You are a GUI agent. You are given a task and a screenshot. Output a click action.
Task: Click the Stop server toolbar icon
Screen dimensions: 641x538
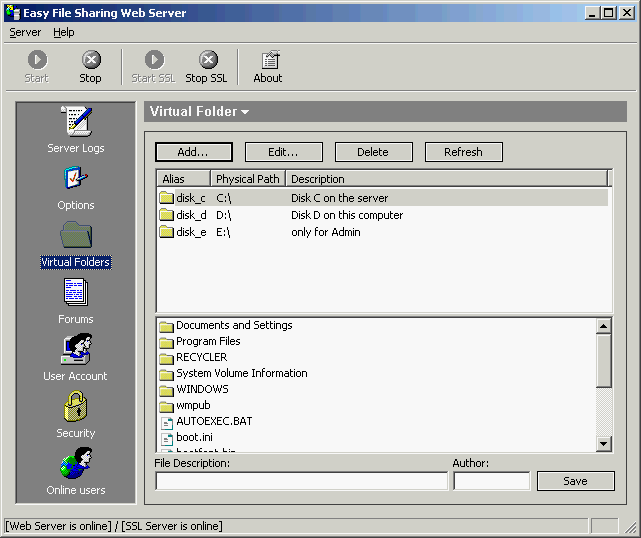pyautogui.click(x=92, y=60)
